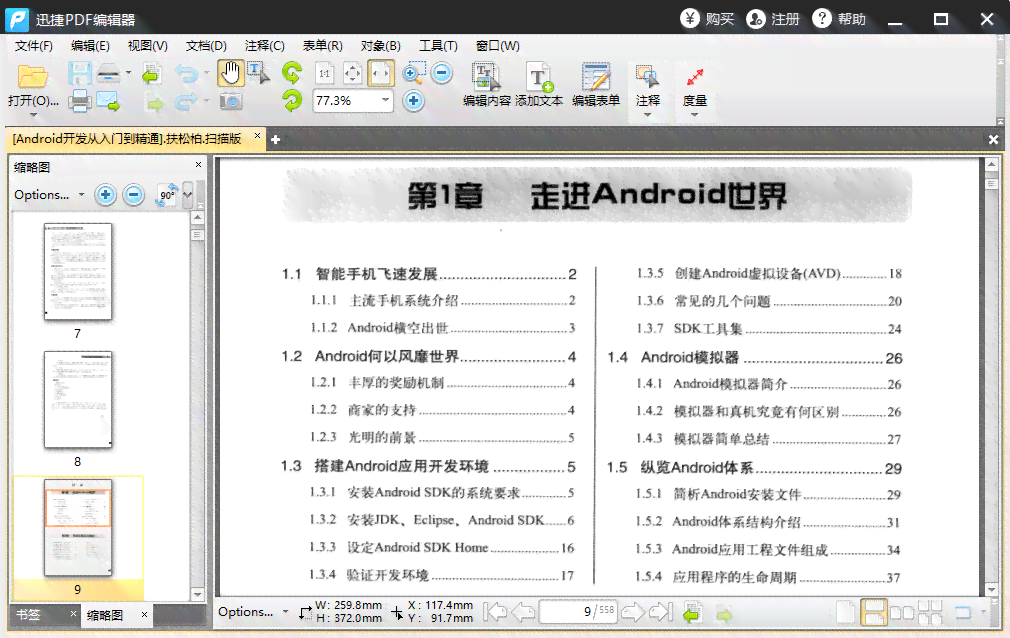Toggle continuous page layout

[x=873, y=612]
